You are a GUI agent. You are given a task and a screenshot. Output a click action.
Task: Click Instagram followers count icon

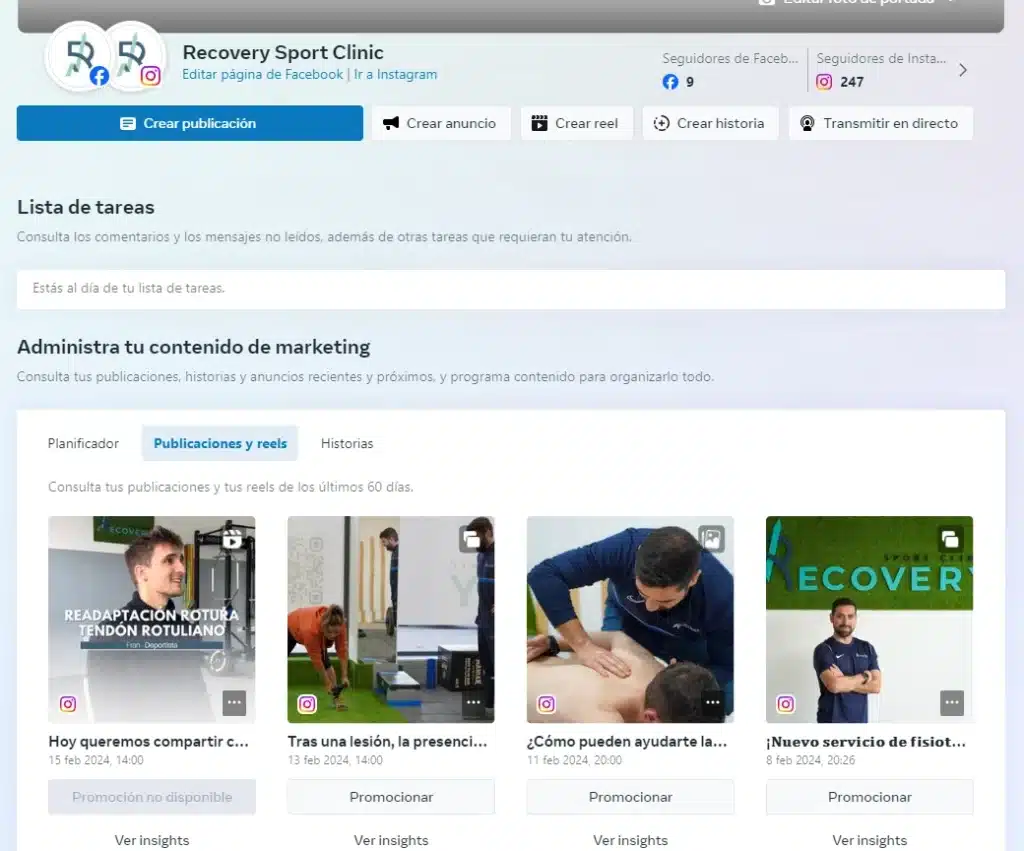tap(824, 82)
